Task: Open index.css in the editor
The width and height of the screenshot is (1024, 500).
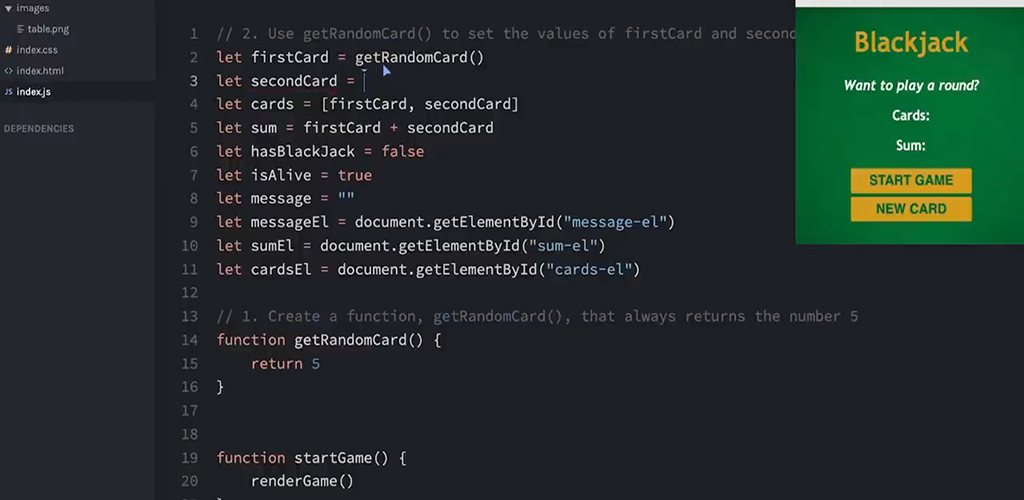Action: pos(37,50)
